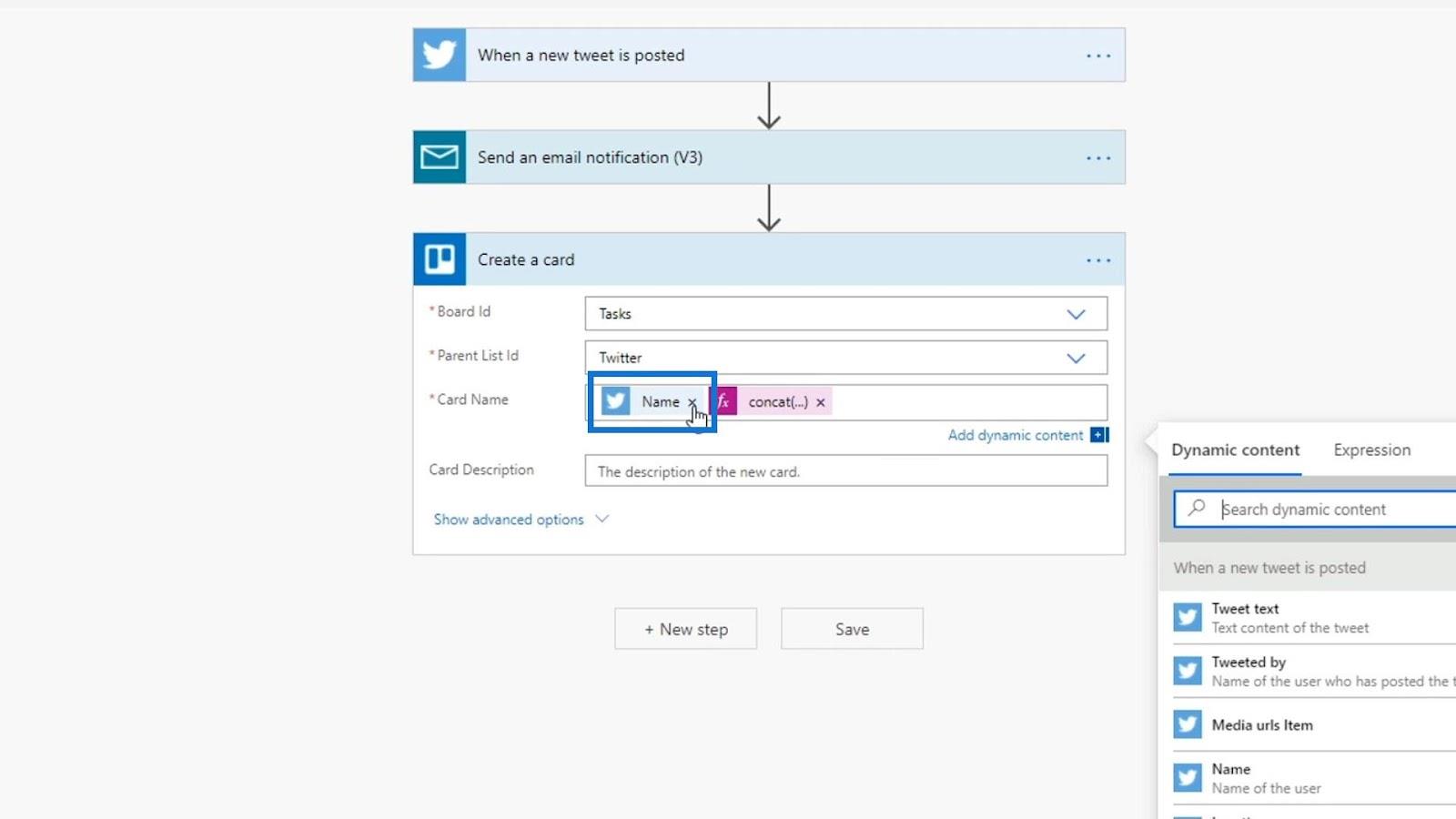Click the Show advanced options link
The width and height of the screenshot is (1456, 819).
(509, 520)
